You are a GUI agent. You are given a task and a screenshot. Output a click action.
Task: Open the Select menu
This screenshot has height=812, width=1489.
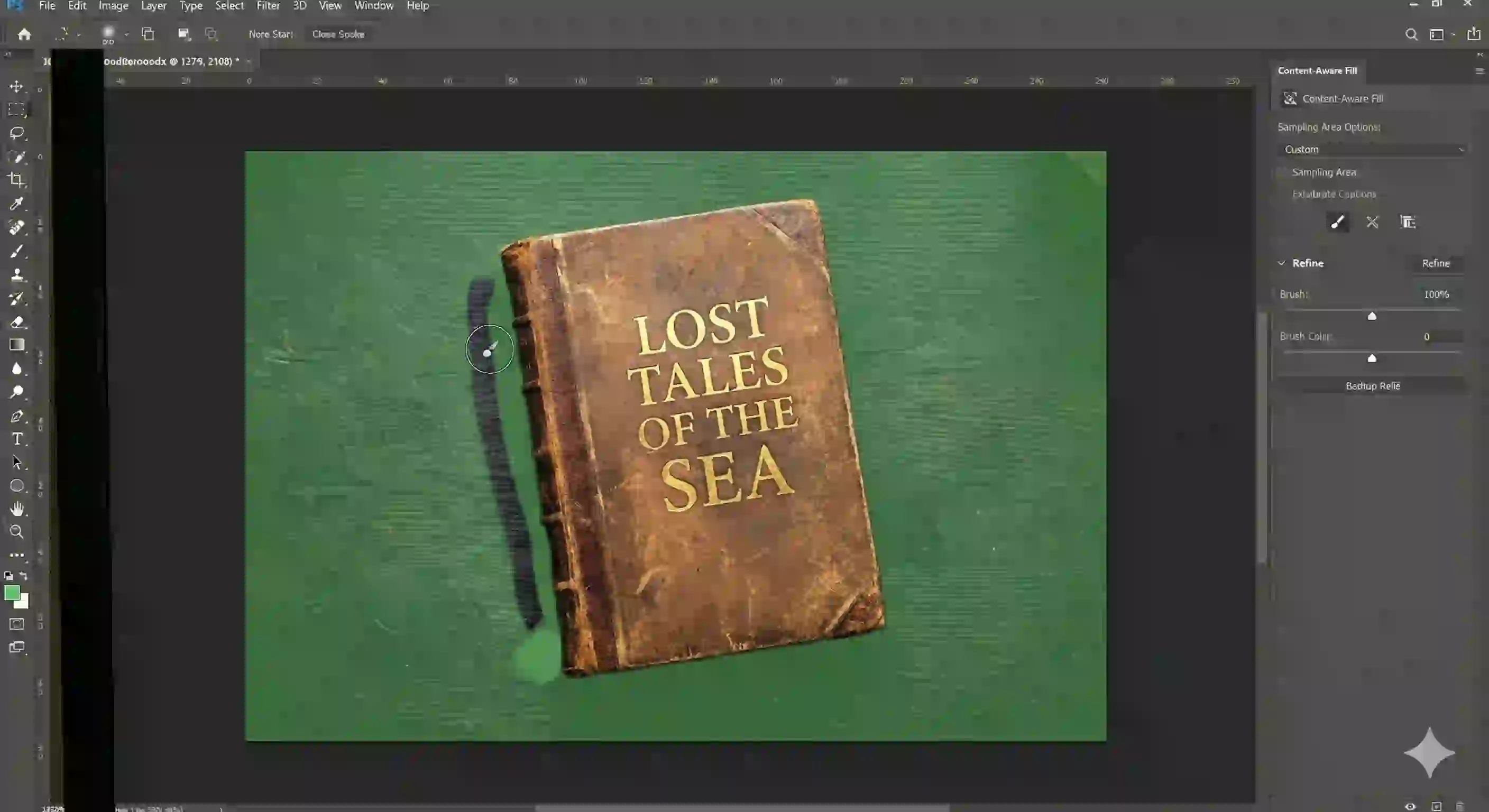(229, 6)
